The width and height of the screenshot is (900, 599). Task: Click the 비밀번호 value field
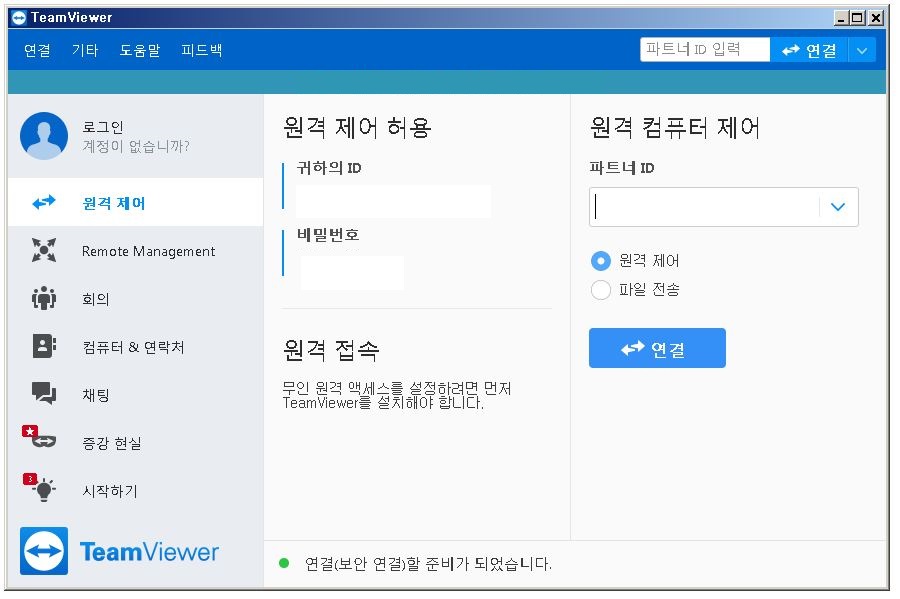pyautogui.click(x=352, y=273)
